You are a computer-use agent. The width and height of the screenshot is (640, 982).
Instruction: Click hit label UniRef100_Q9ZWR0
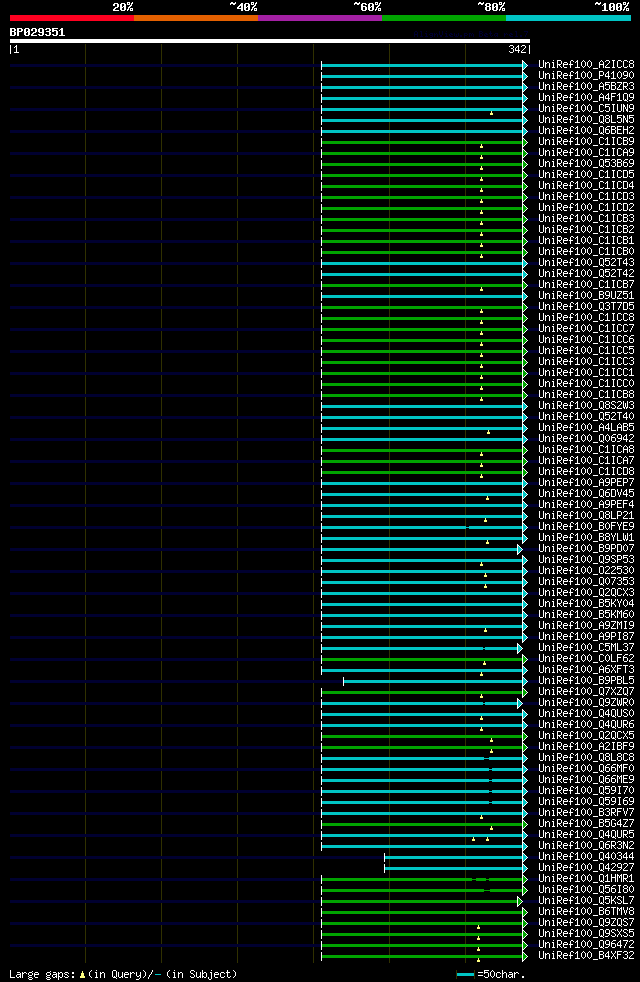pos(586,702)
